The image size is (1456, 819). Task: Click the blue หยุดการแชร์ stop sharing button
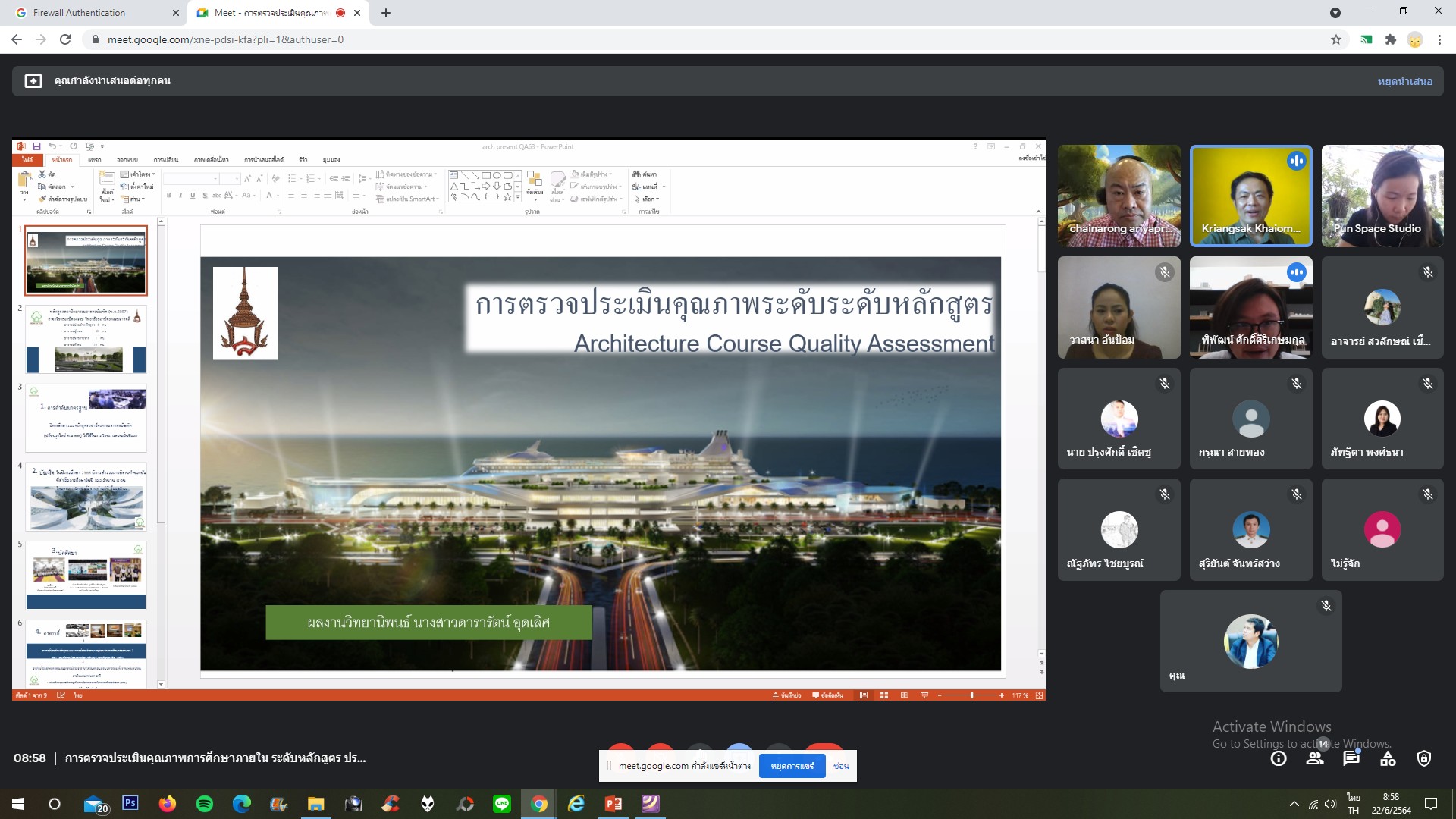(x=792, y=766)
